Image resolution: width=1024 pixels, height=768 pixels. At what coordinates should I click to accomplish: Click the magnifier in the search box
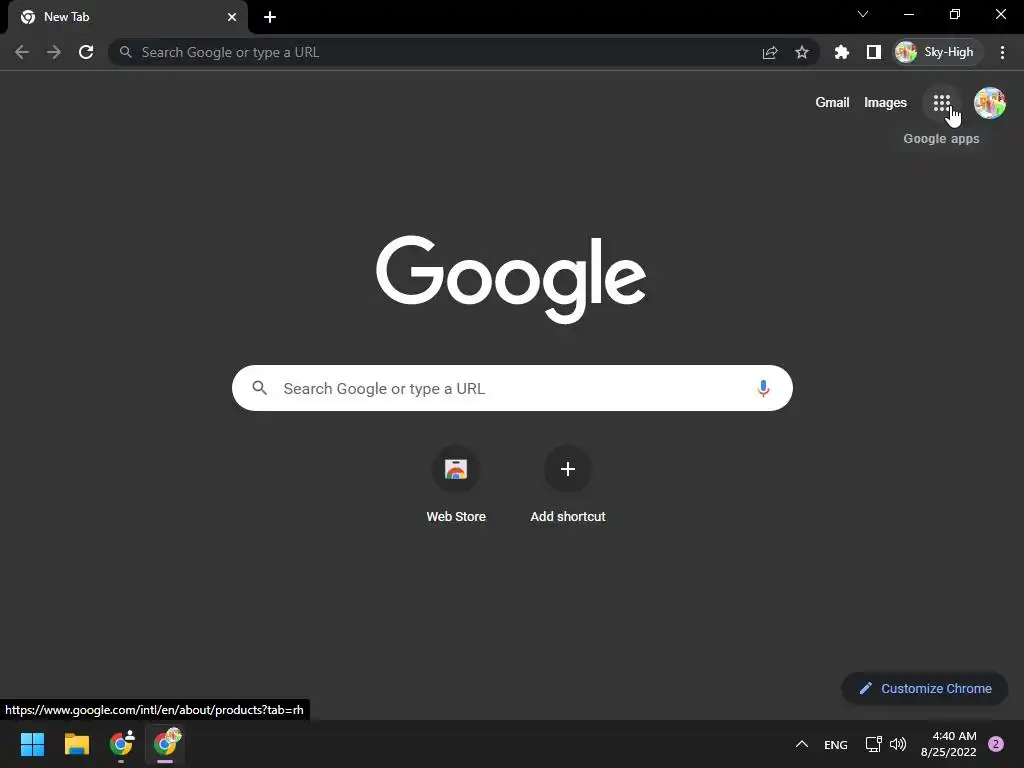click(x=259, y=388)
